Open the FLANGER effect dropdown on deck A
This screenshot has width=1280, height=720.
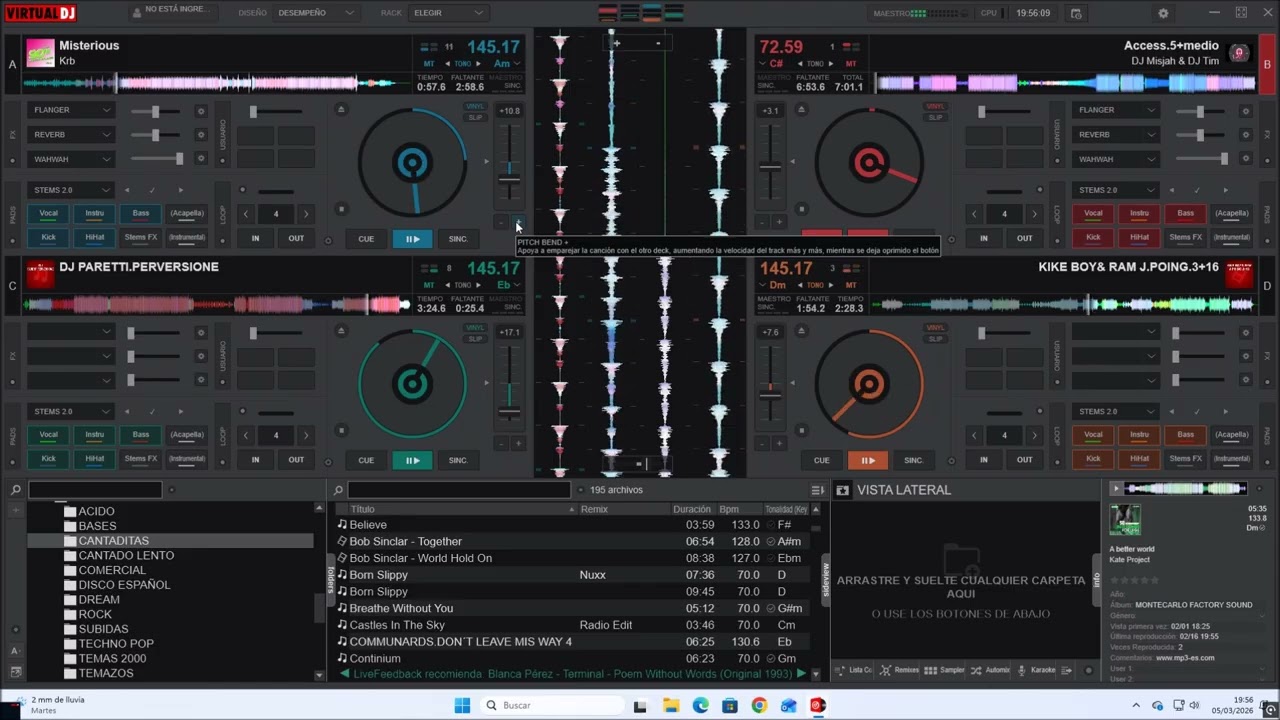[x=71, y=110]
